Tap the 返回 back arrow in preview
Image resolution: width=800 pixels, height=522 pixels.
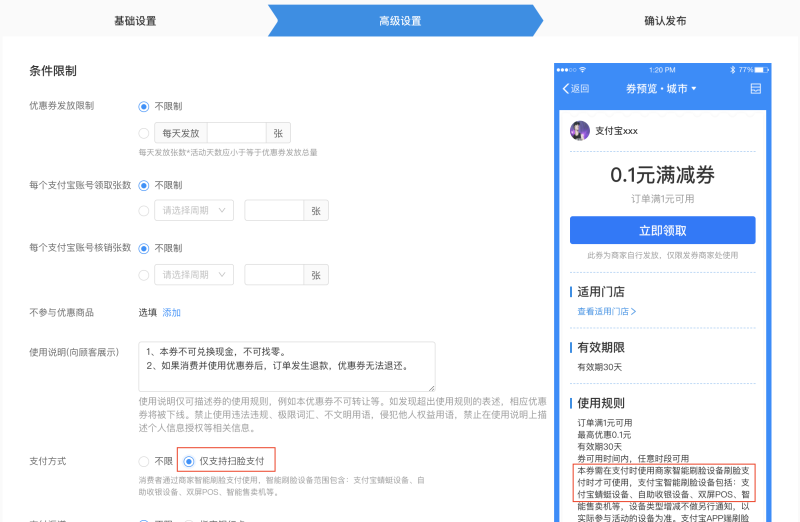click(x=576, y=89)
